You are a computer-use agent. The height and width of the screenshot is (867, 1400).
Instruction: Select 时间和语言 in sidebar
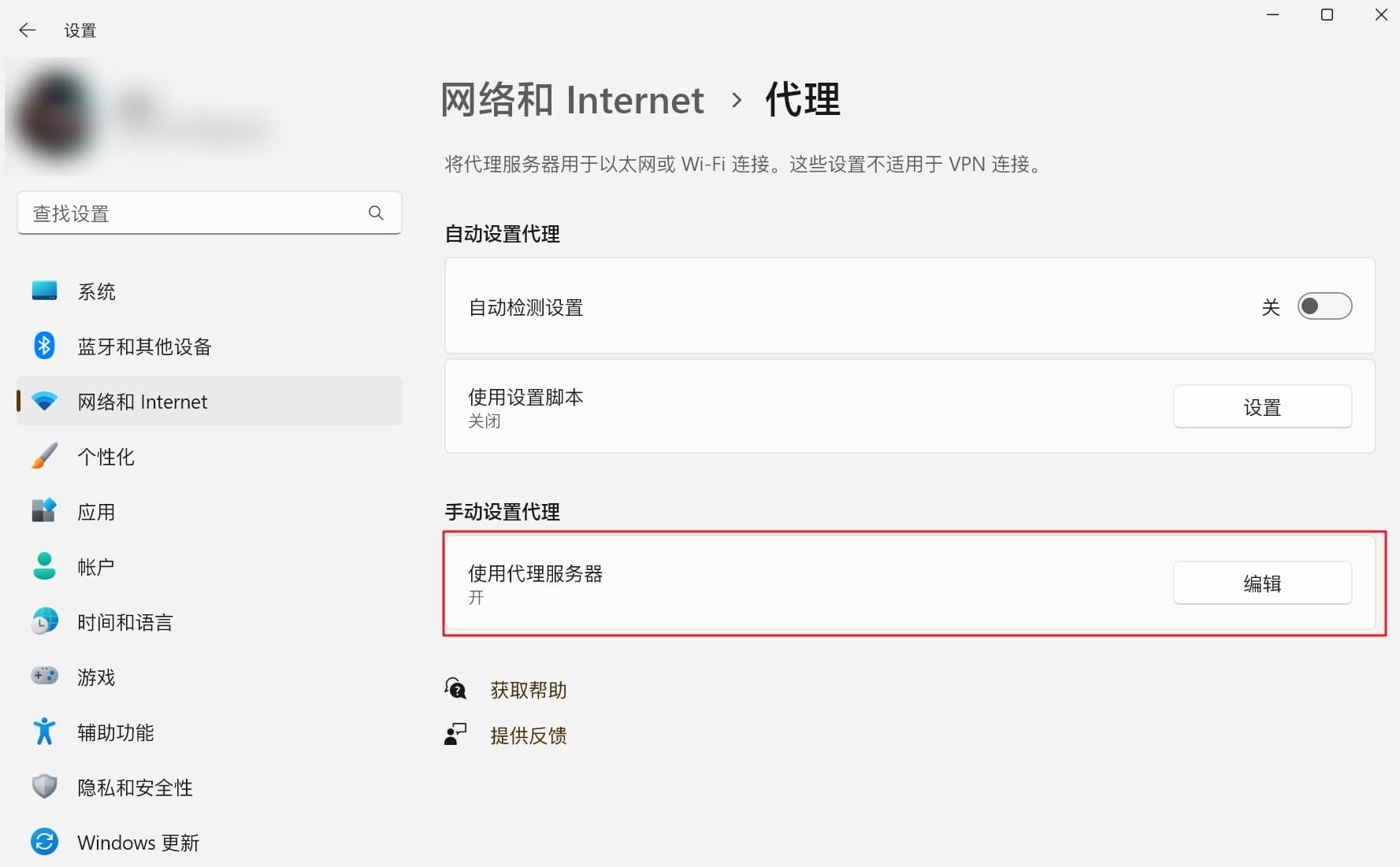coord(124,622)
